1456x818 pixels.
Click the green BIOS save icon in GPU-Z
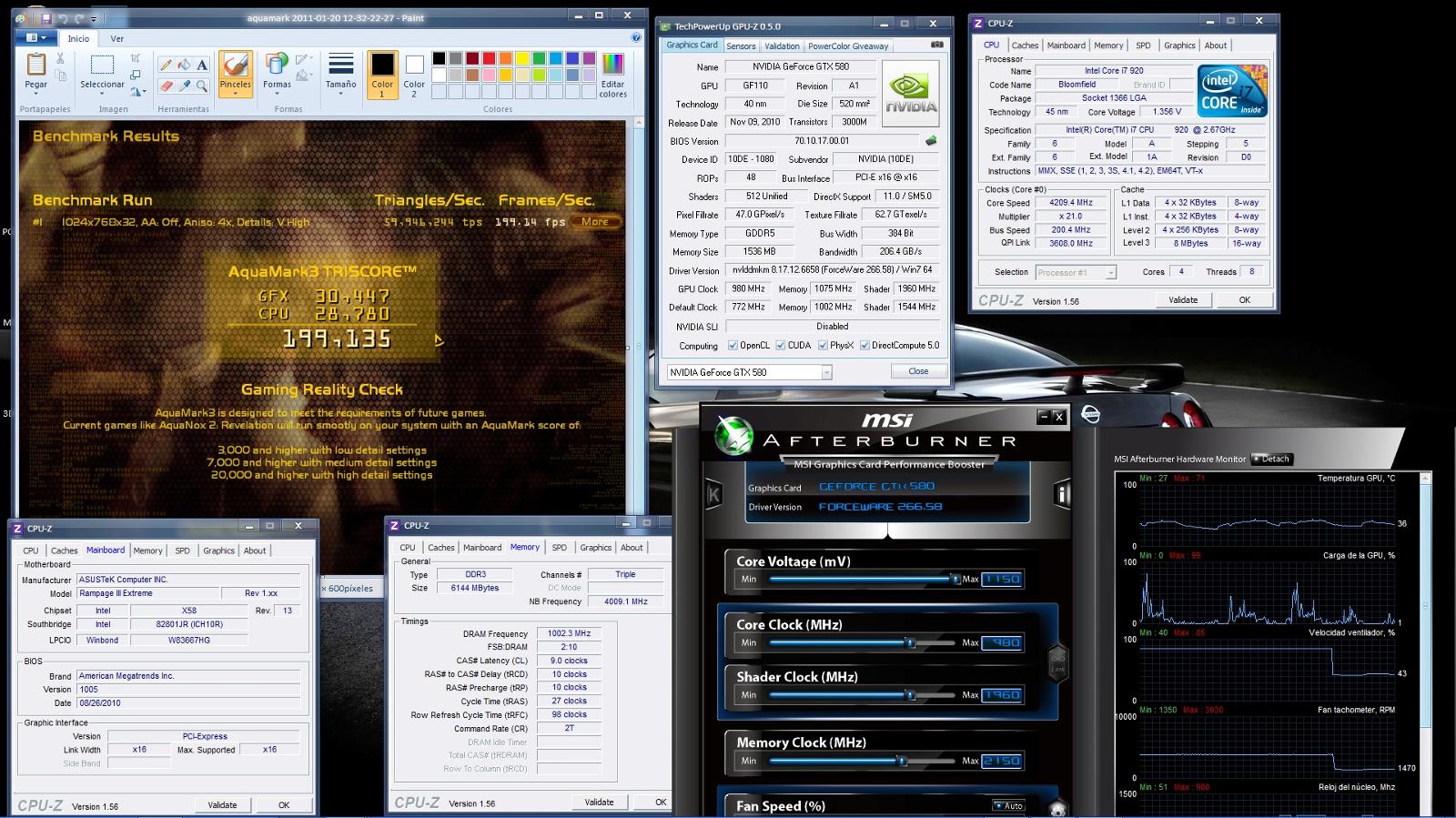click(x=931, y=141)
